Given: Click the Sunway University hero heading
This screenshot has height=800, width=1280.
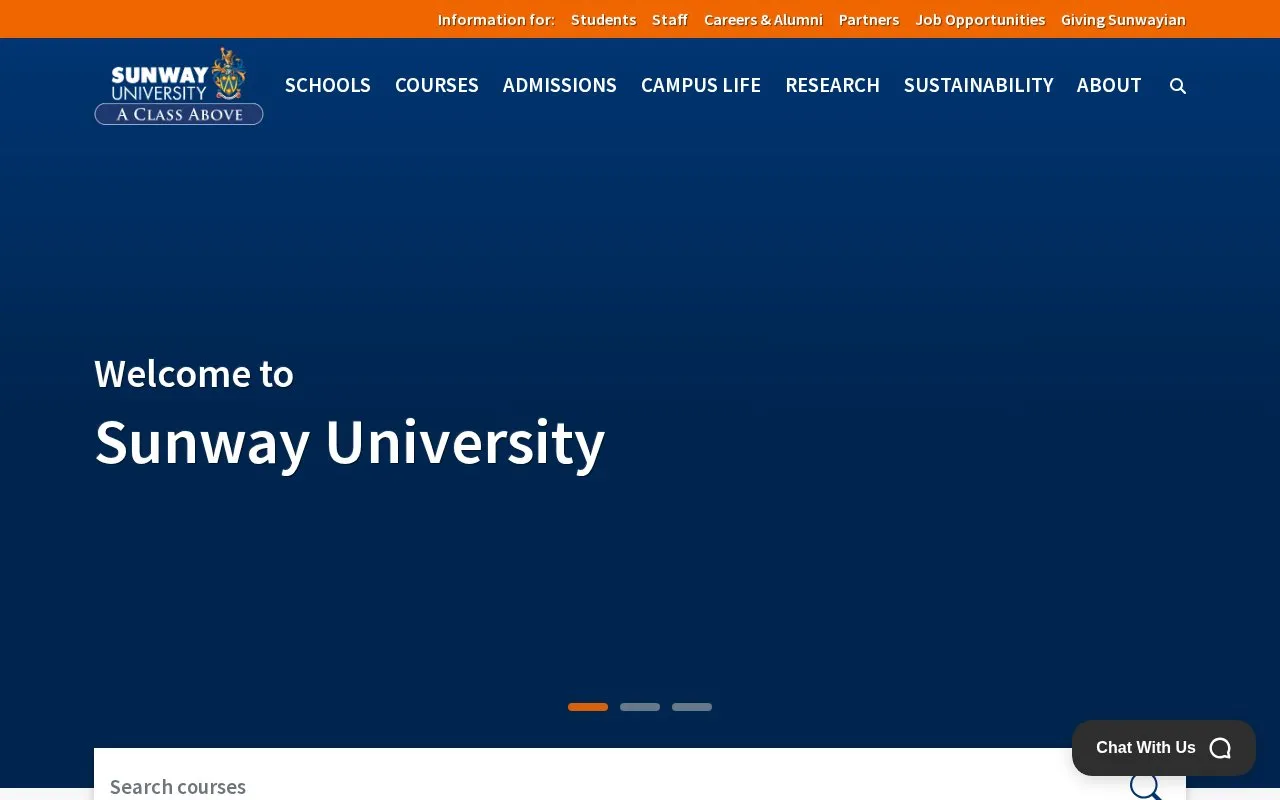Looking at the screenshot, I should pos(350,442).
